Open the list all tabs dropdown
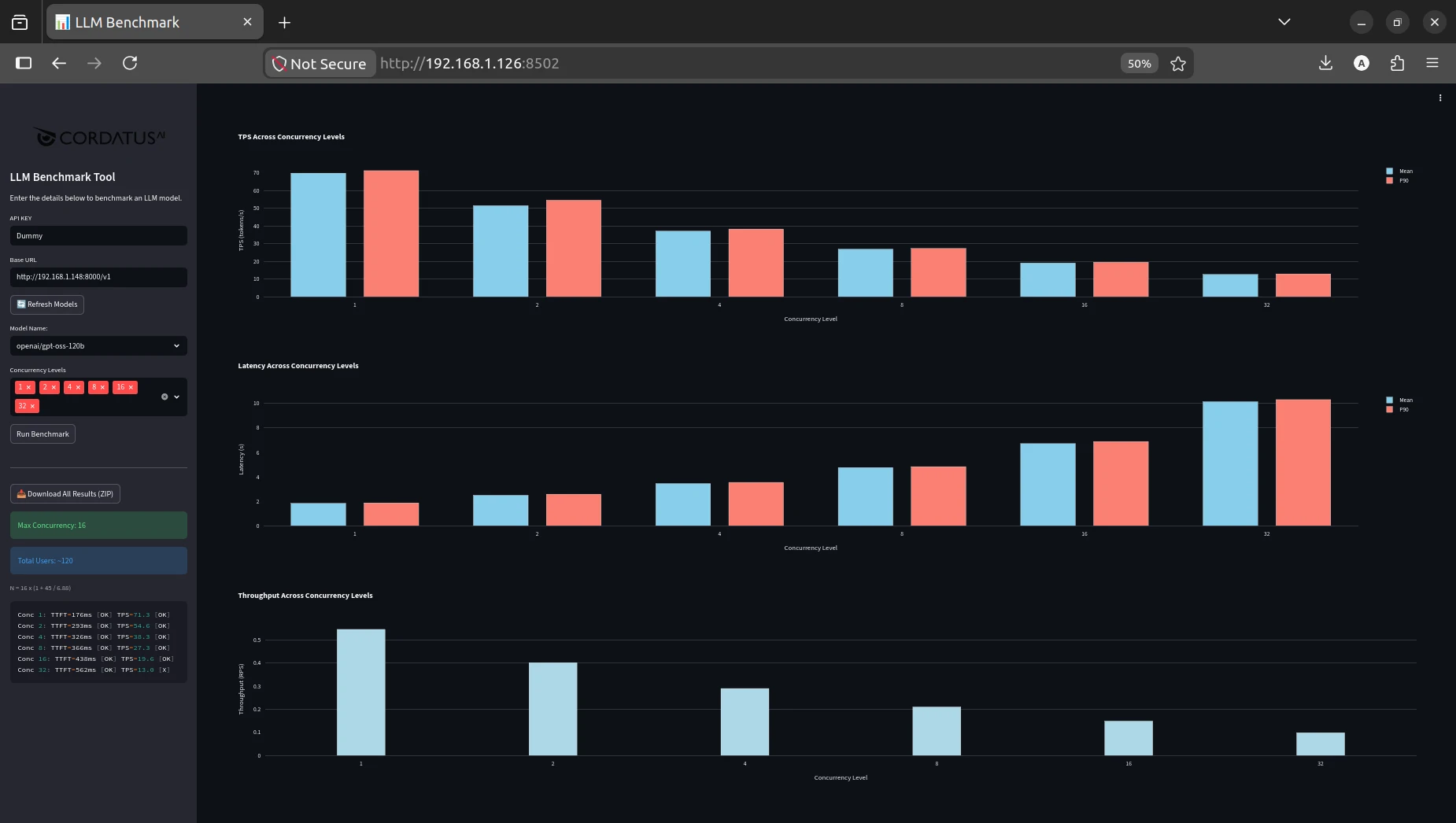1456x823 pixels. (x=1284, y=22)
